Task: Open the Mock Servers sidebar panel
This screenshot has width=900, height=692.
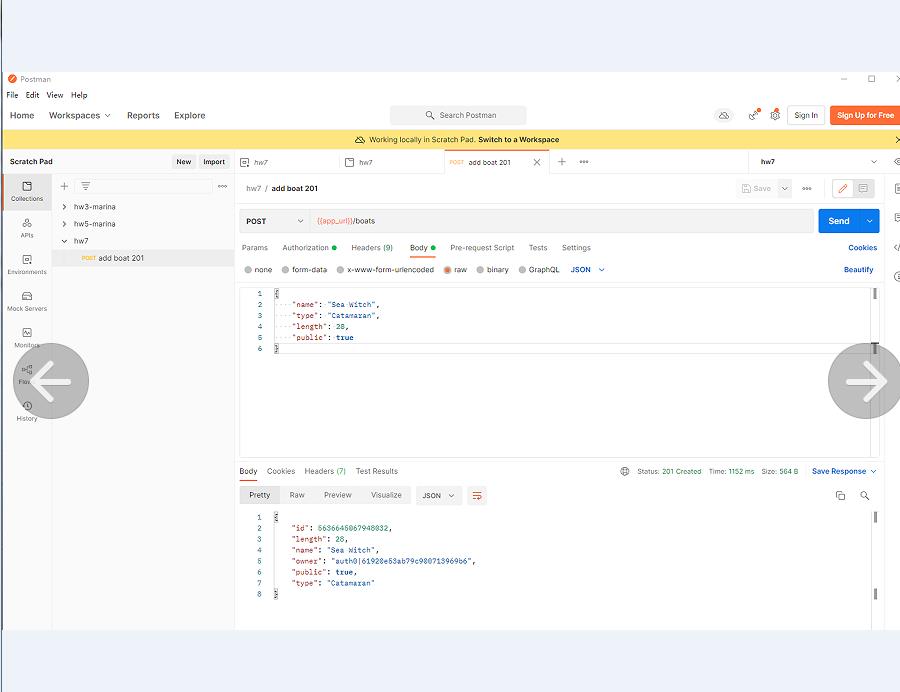Action: tap(27, 301)
